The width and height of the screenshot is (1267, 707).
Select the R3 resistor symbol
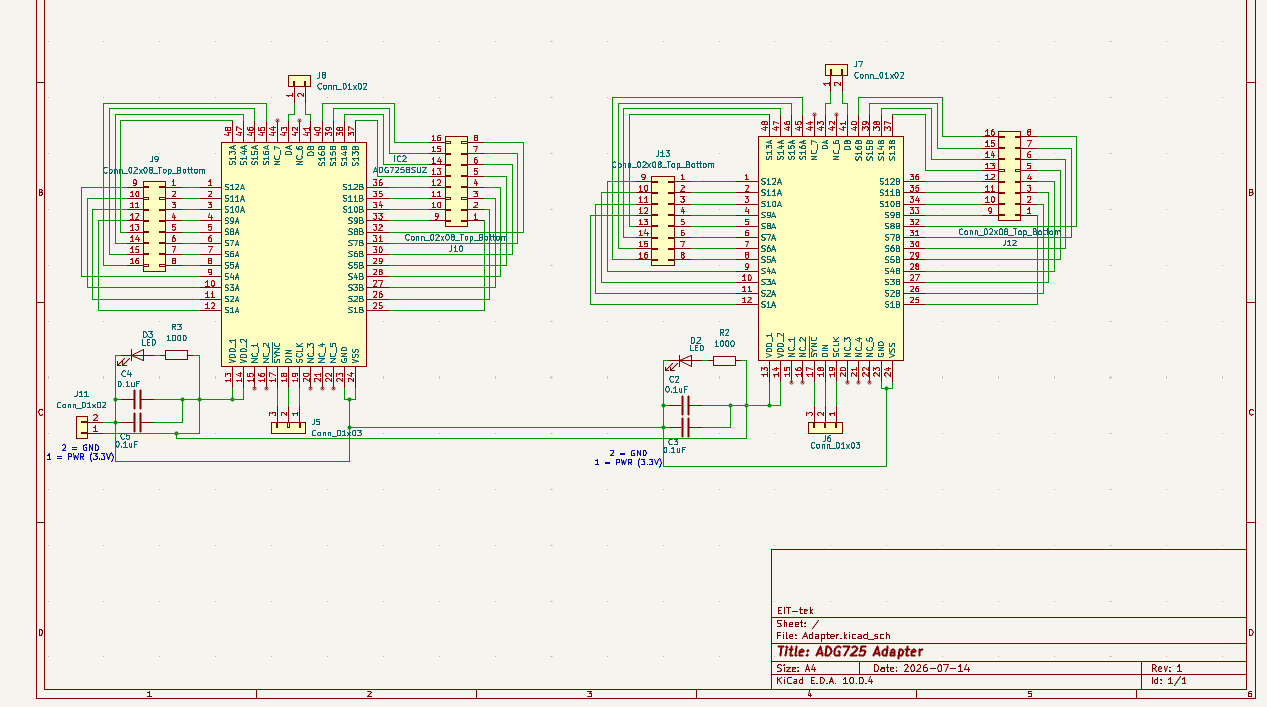[x=176, y=354]
